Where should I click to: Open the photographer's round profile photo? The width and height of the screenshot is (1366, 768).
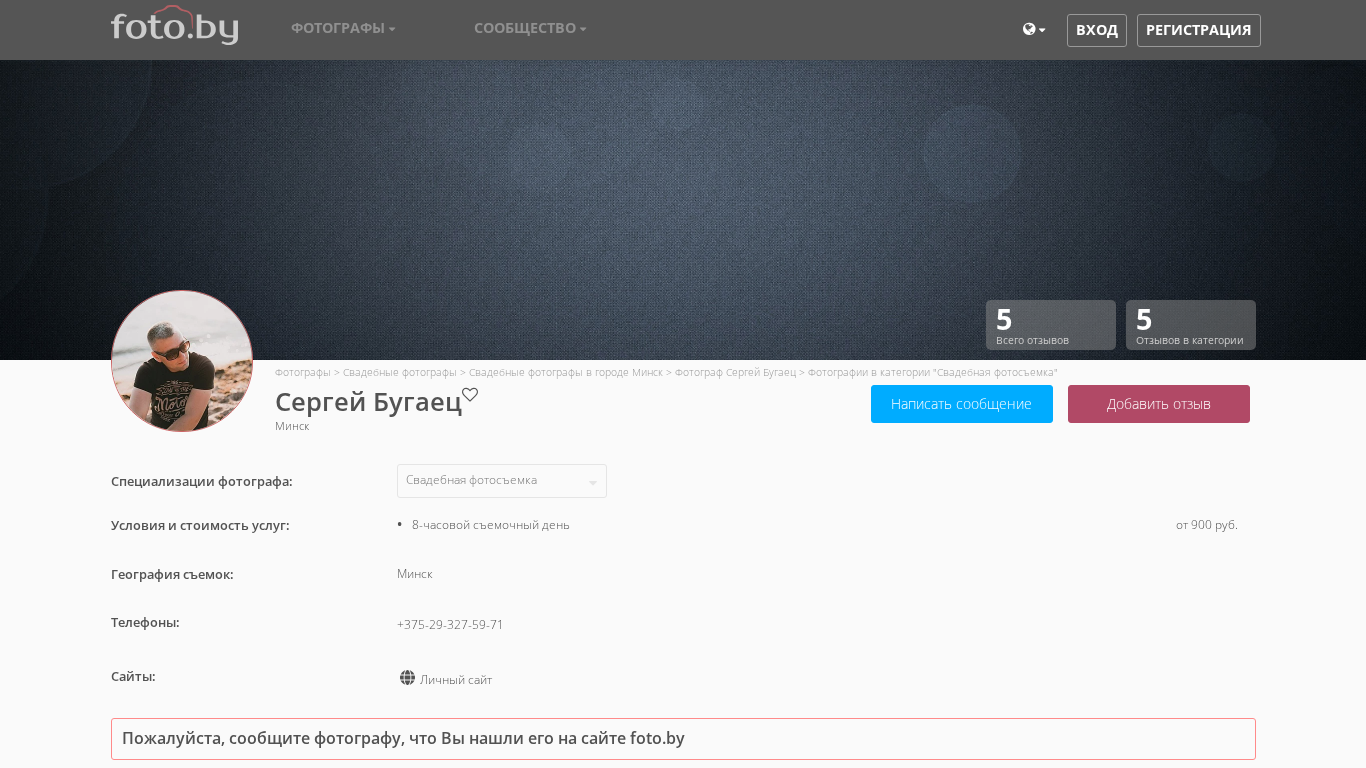tap(182, 361)
